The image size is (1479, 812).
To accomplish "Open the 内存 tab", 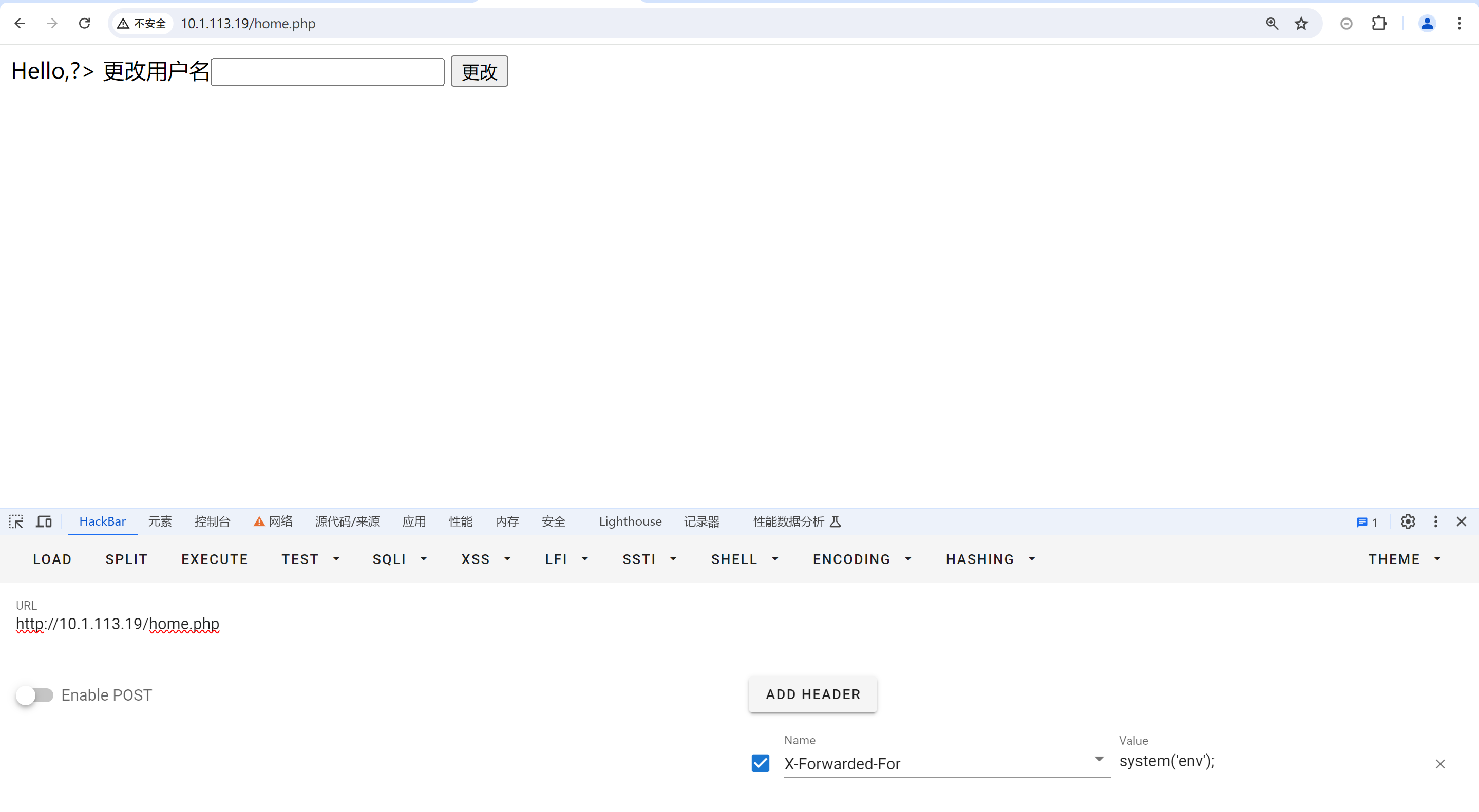I will [507, 521].
